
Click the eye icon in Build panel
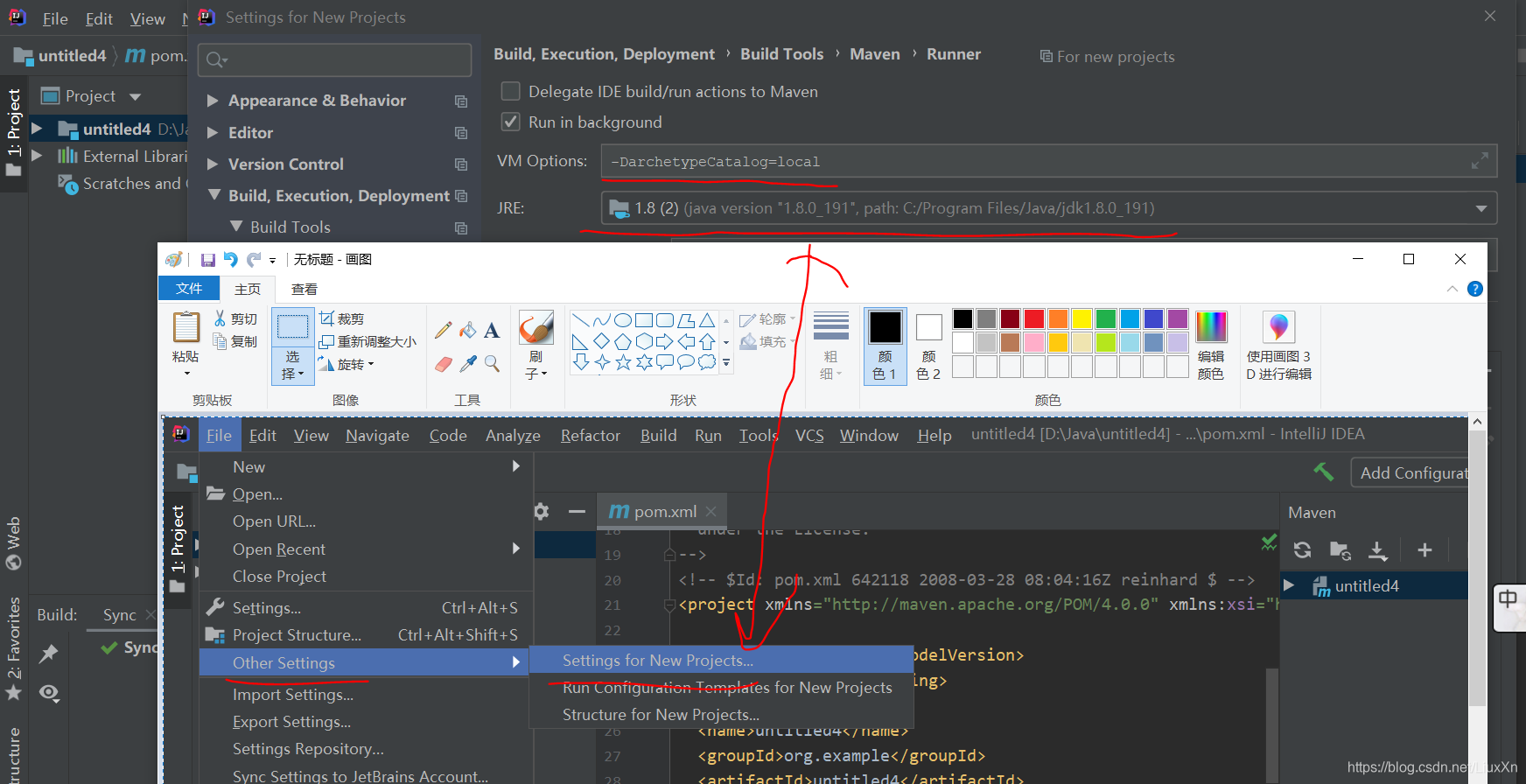coord(49,693)
